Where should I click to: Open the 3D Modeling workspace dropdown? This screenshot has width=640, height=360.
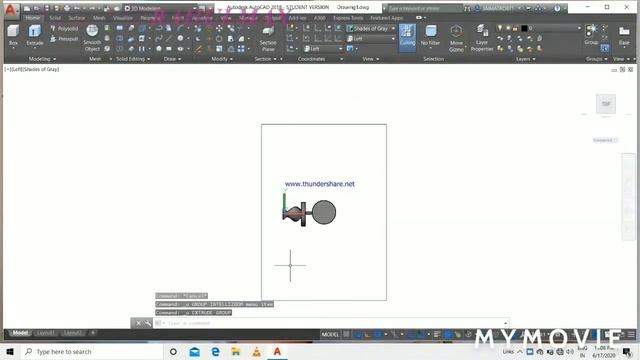[160, 8]
